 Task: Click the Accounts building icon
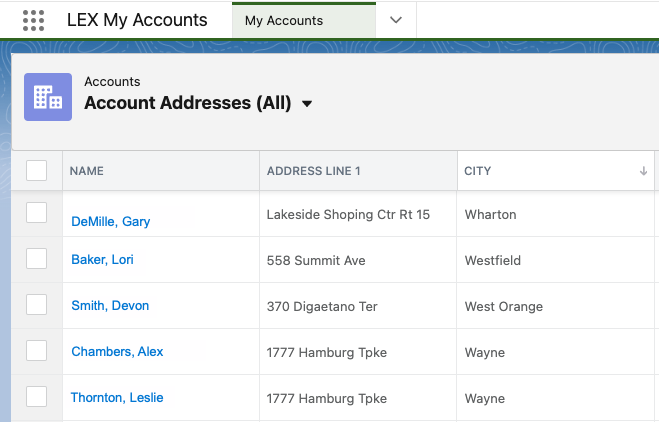[48, 97]
